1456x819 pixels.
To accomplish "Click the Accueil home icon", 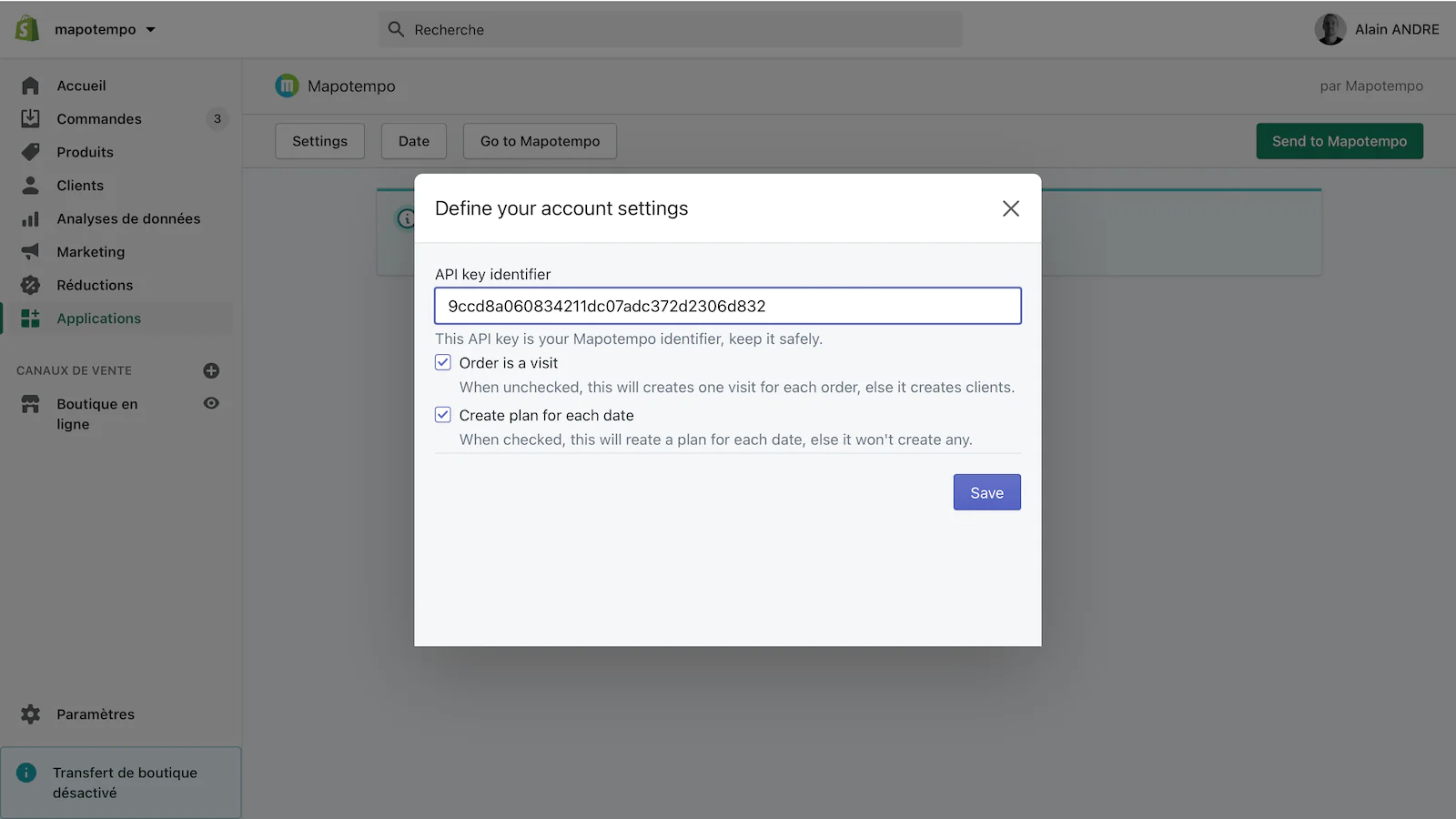I will [30, 86].
